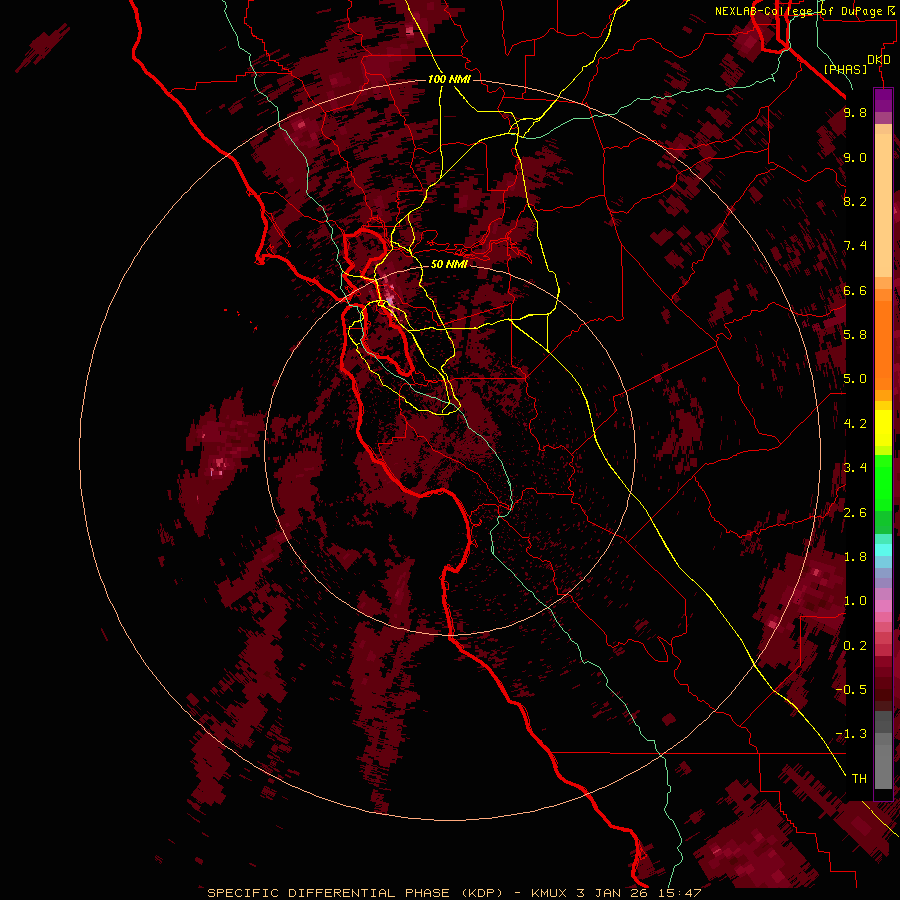Click the 8.2 value on the color scale
This screenshot has width=900, height=900.
855,201
